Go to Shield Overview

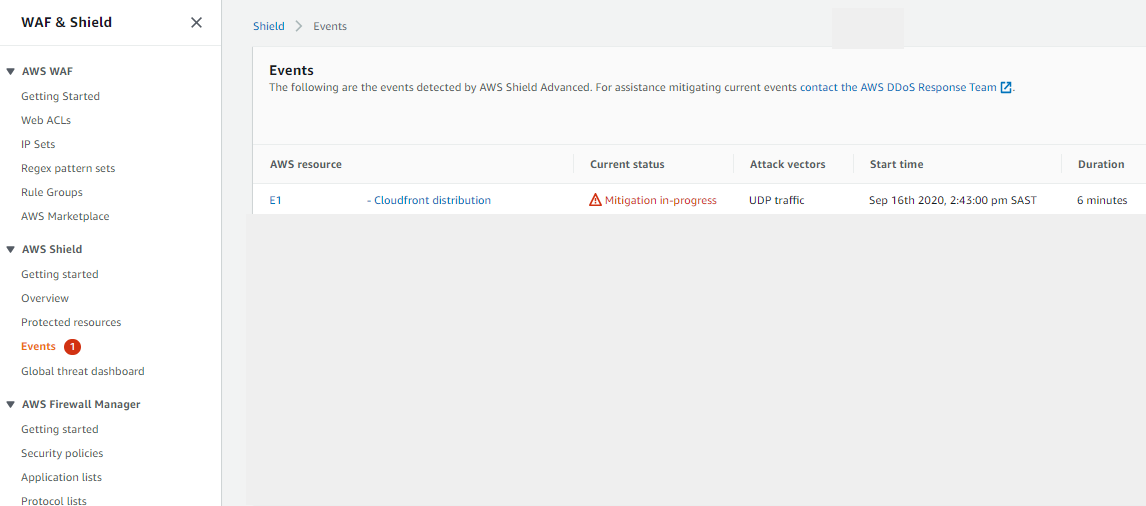pyautogui.click(x=45, y=298)
